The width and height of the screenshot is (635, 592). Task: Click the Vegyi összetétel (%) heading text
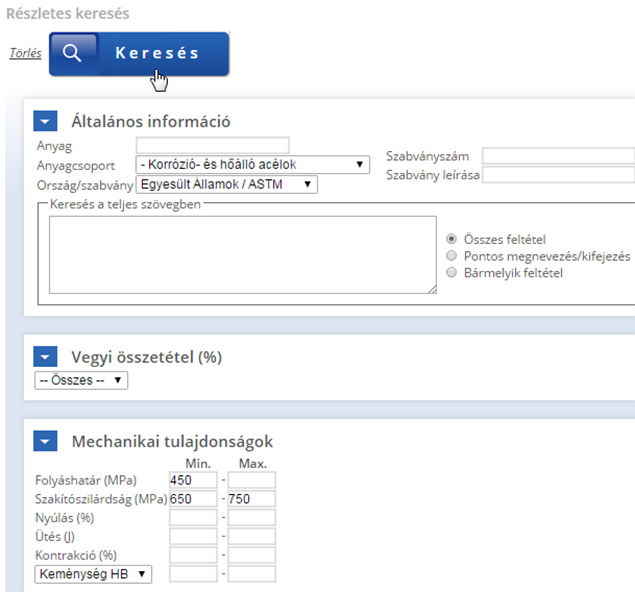(x=147, y=357)
